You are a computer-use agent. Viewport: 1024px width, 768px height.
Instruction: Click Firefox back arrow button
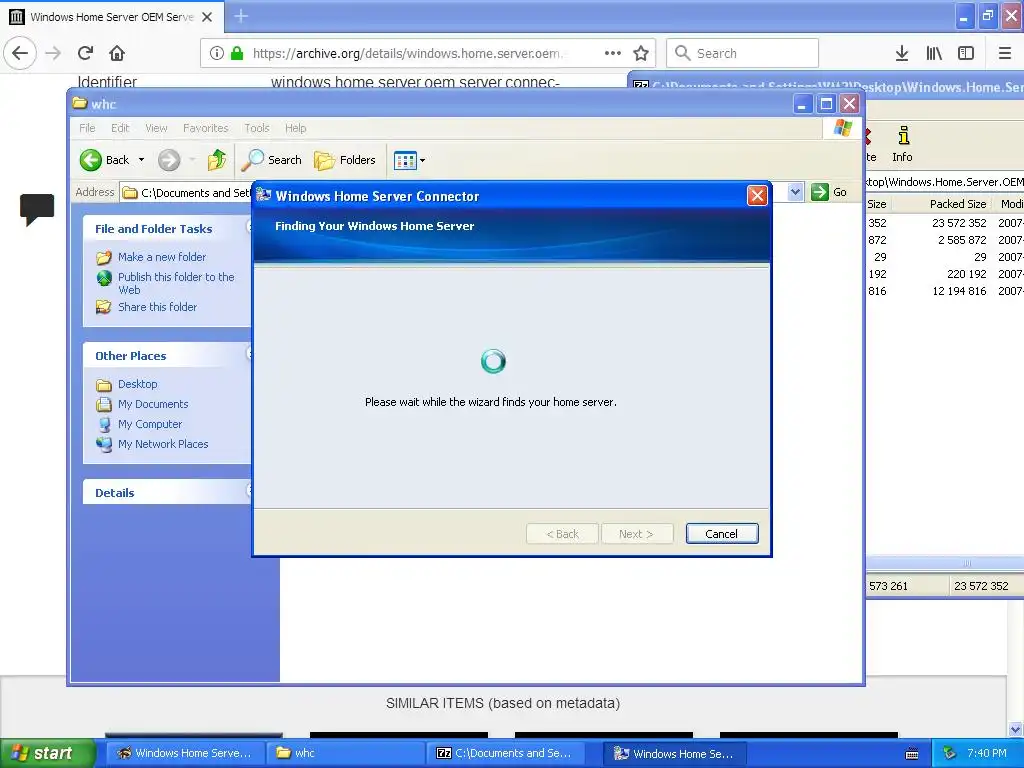pos(20,54)
